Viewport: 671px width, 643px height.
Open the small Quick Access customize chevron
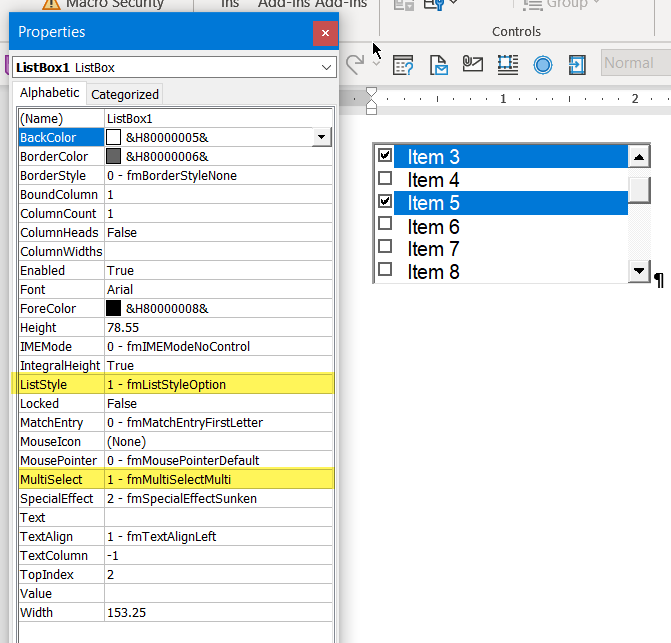pos(376,64)
